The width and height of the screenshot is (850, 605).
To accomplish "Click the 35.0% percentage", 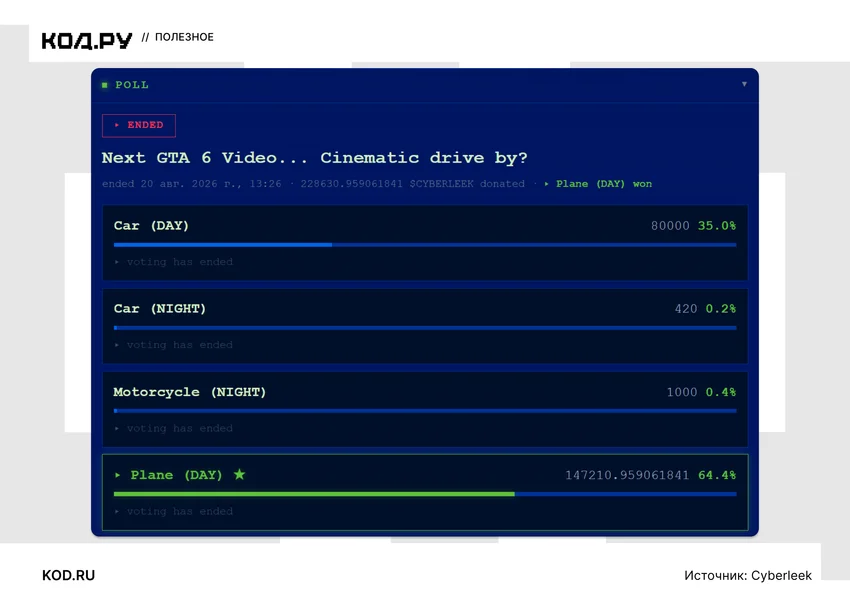I will coord(717,226).
